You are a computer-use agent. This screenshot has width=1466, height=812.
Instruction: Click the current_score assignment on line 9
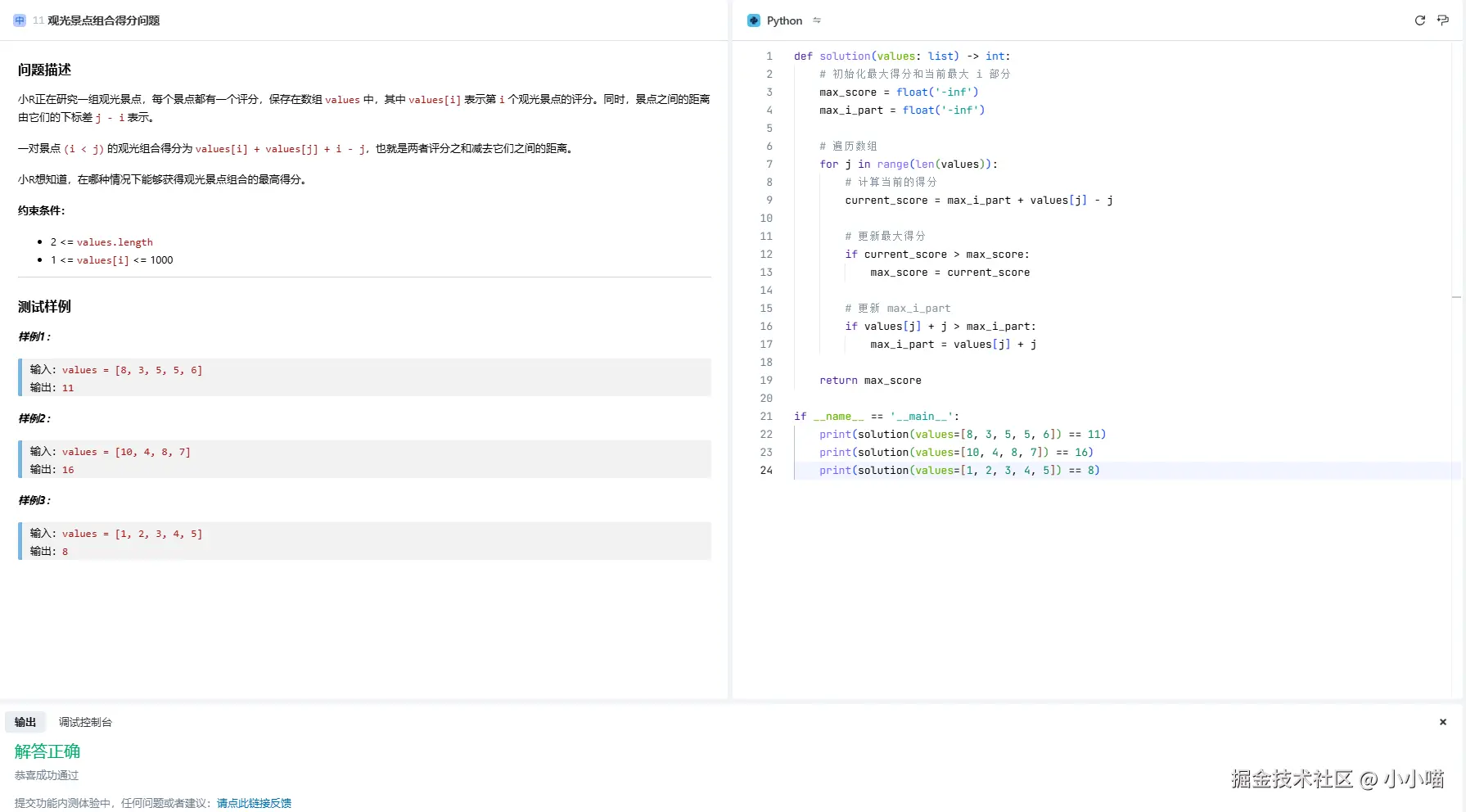[978, 201]
